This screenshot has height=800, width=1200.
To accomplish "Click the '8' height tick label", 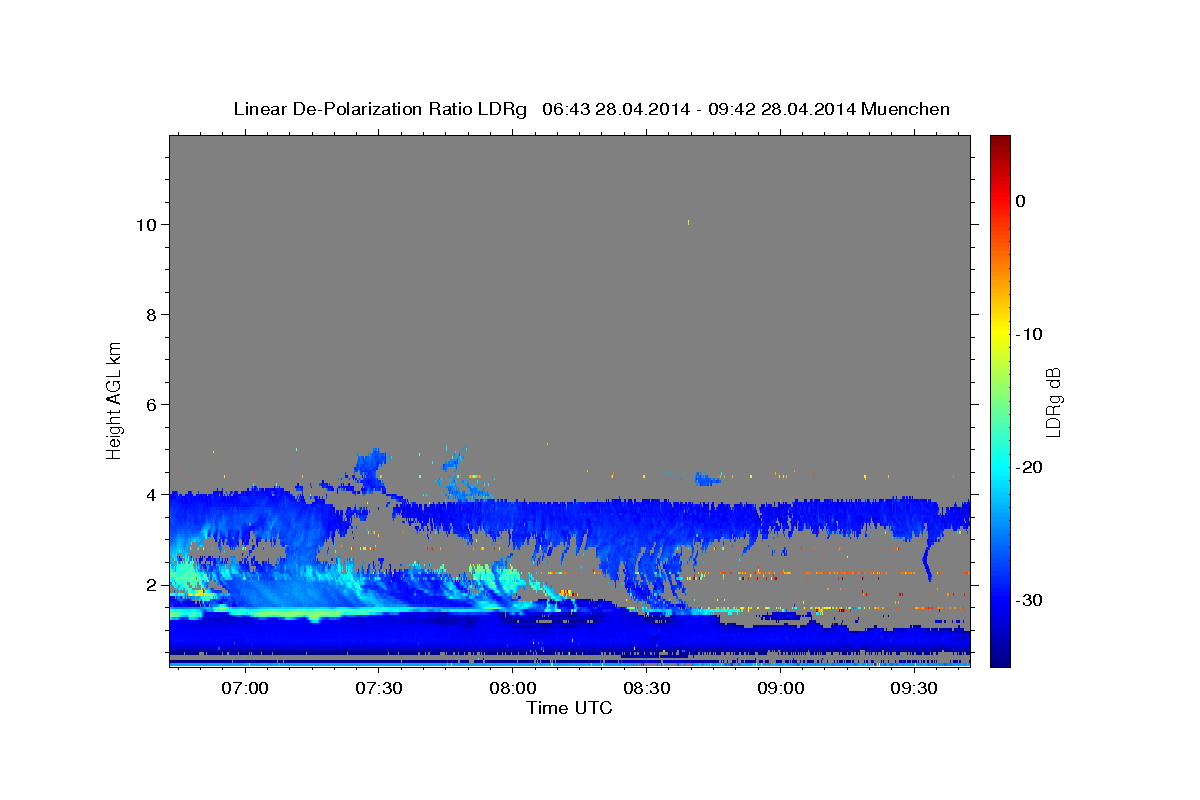I will point(153,315).
